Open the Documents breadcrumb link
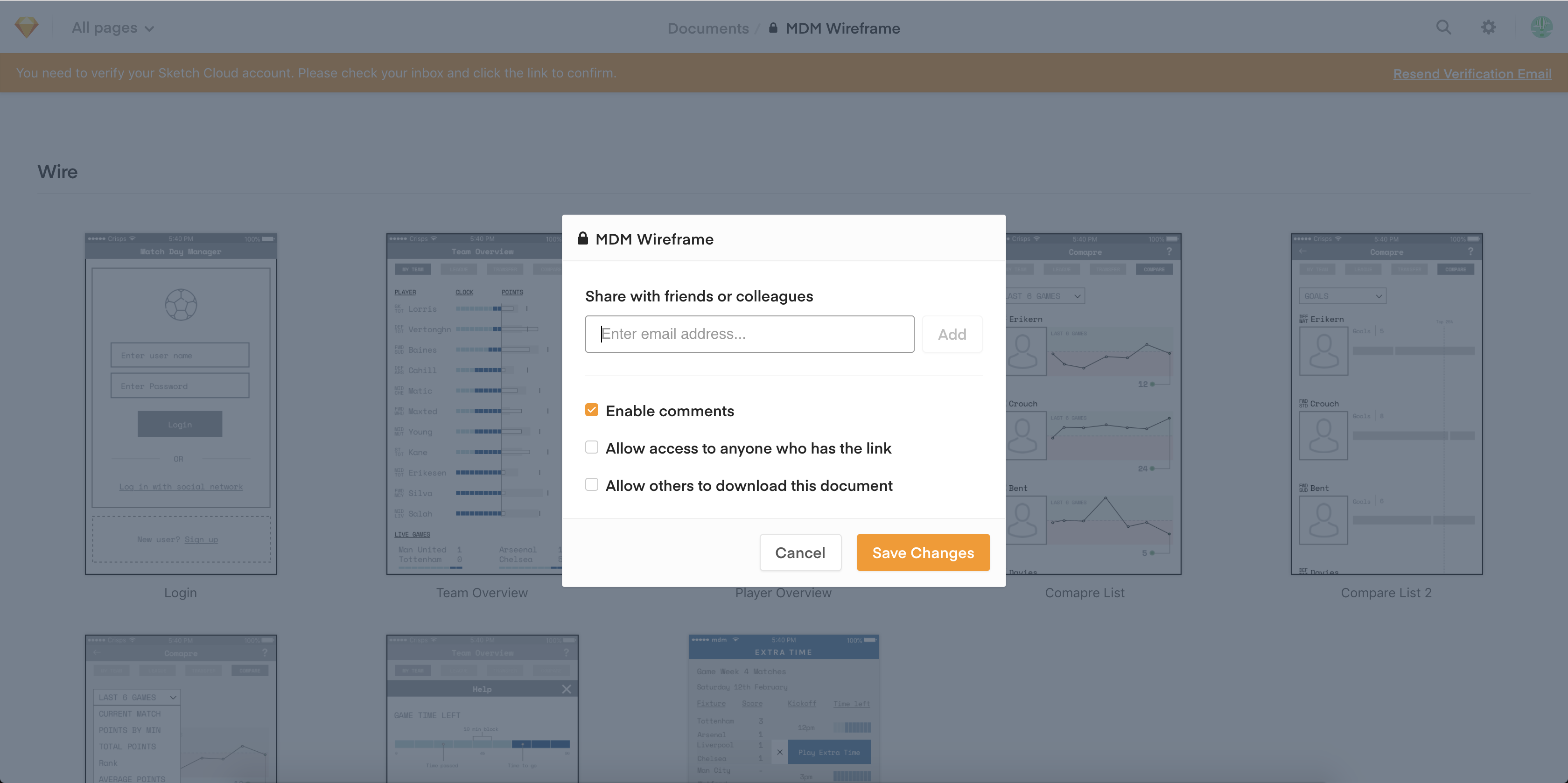1568x783 pixels. [x=708, y=28]
